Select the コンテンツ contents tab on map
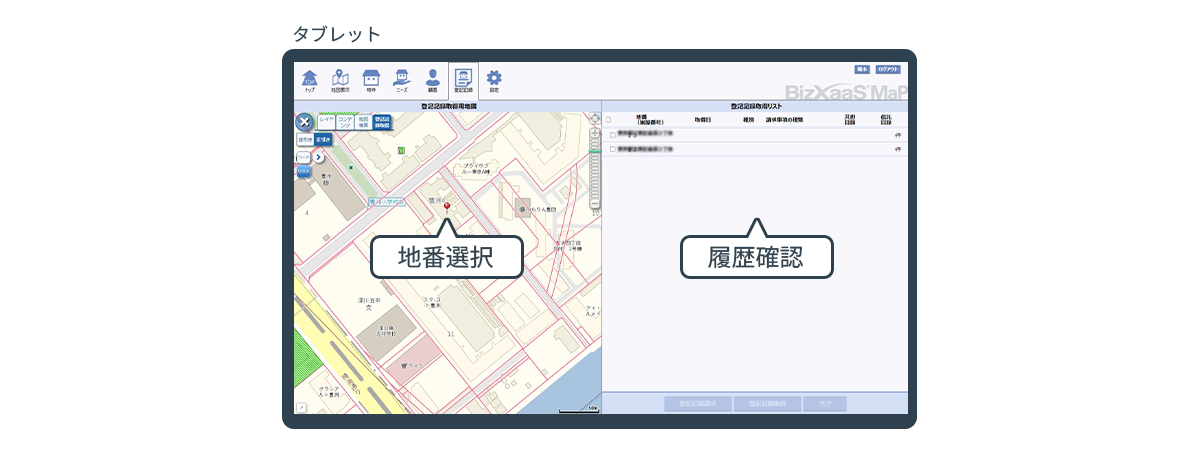Screen dimensions: 1200x457 345,122
